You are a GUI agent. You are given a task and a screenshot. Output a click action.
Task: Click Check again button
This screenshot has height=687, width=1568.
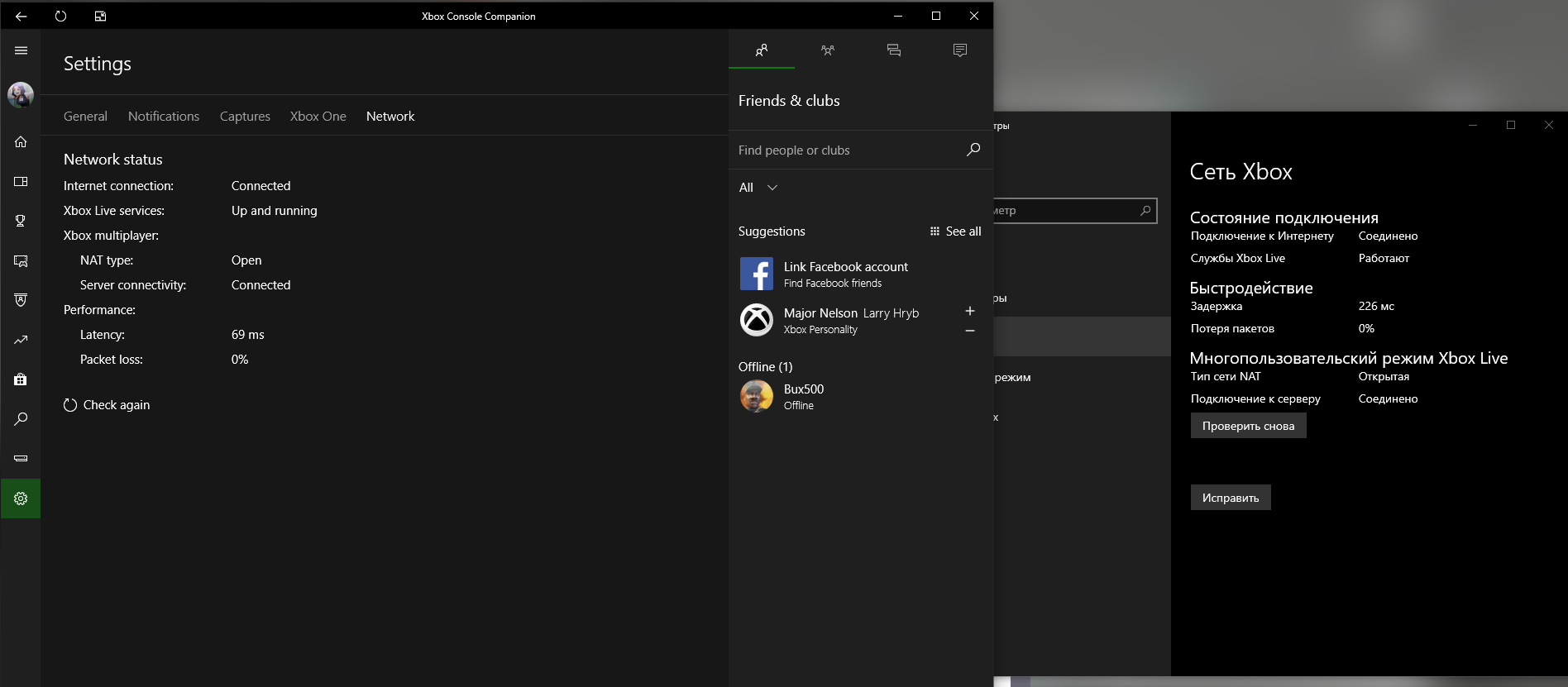107,405
